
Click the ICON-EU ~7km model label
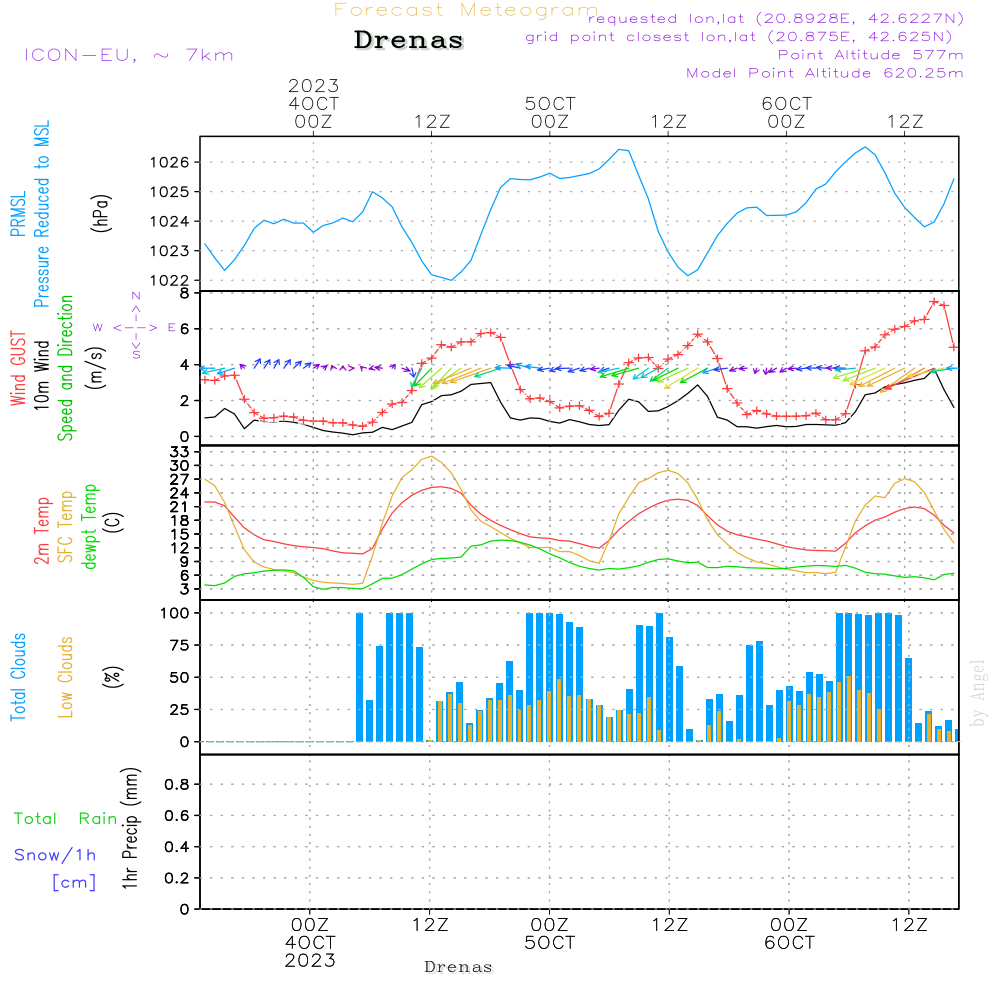tap(128, 55)
